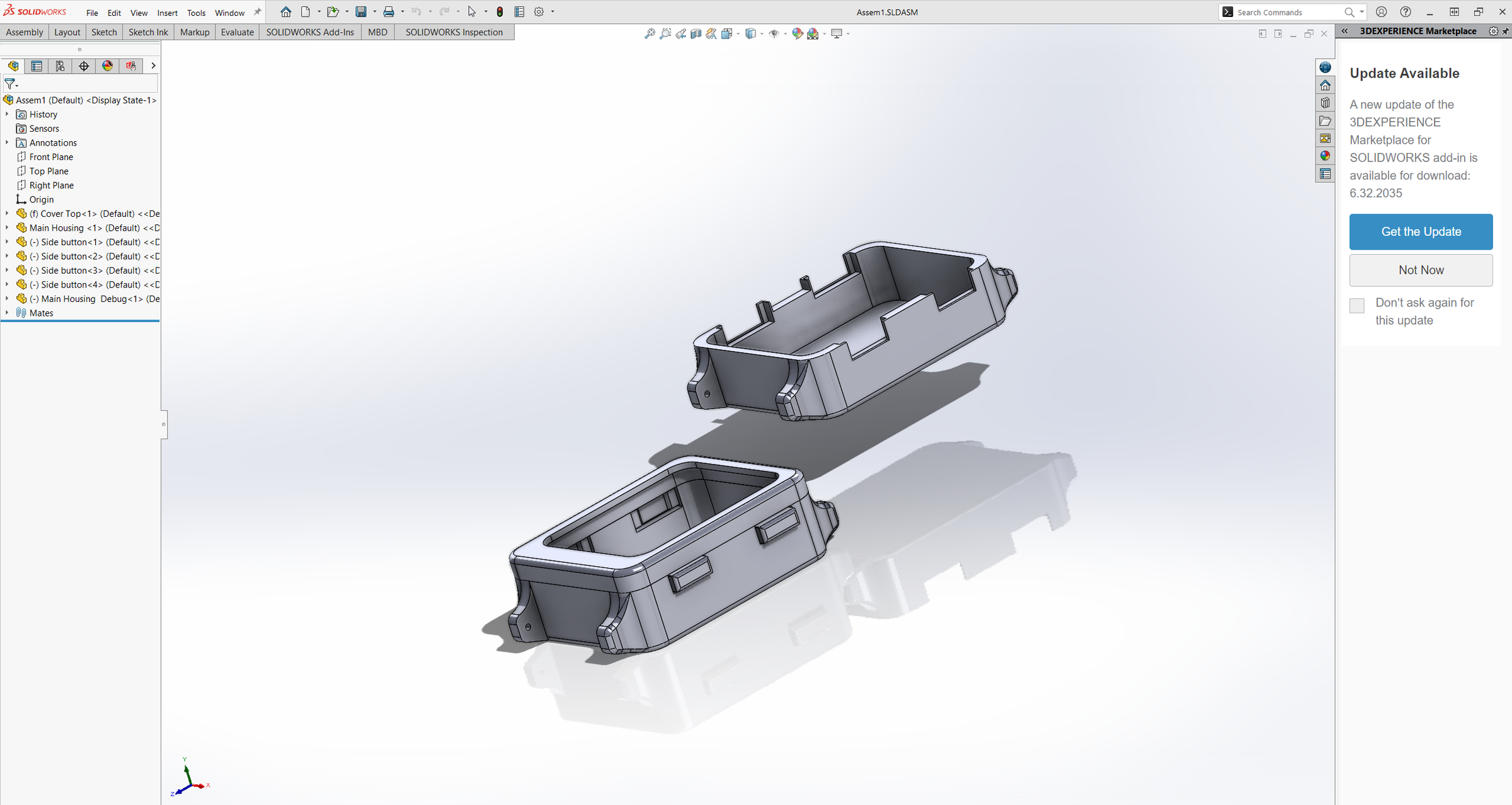Toggle the menu bar pin
This screenshot has height=805, width=1512.
coord(257,12)
